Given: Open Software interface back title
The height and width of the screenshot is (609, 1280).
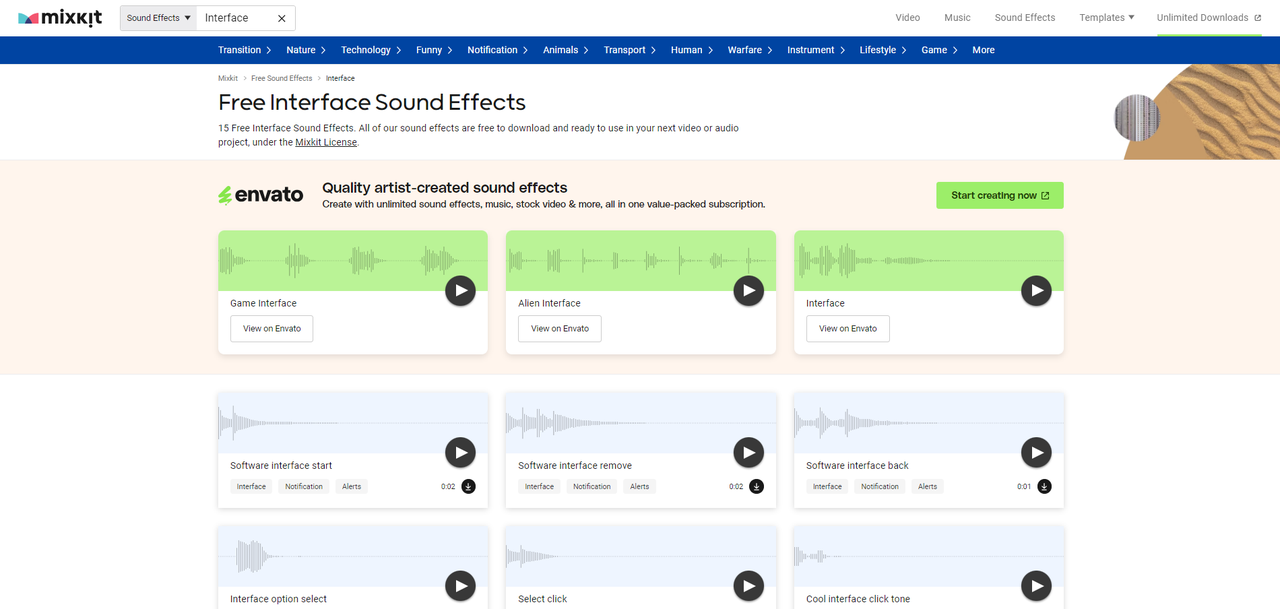Looking at the screenshot, I should tap(858, 466).
